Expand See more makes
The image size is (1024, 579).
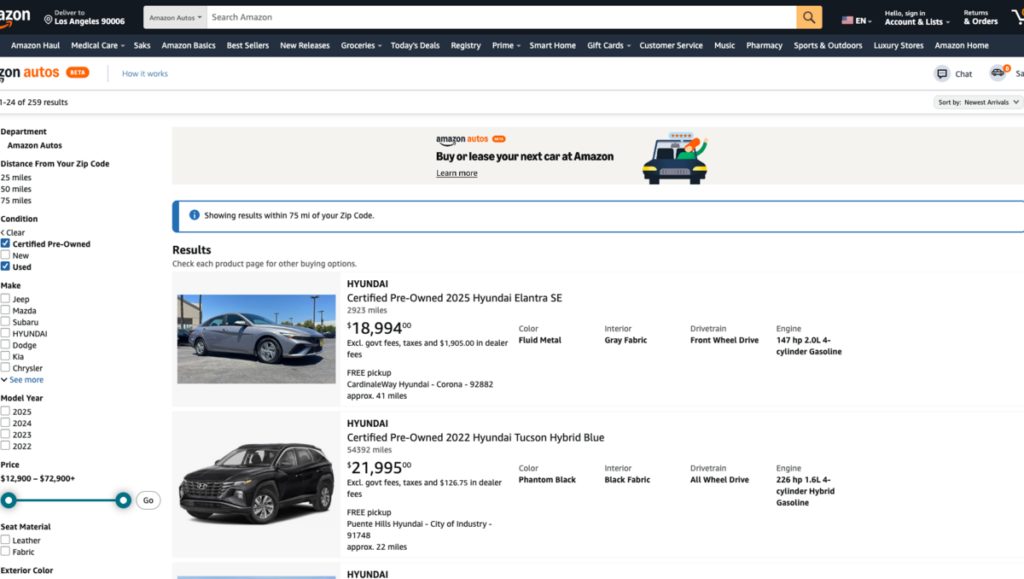tap(22, 380)
